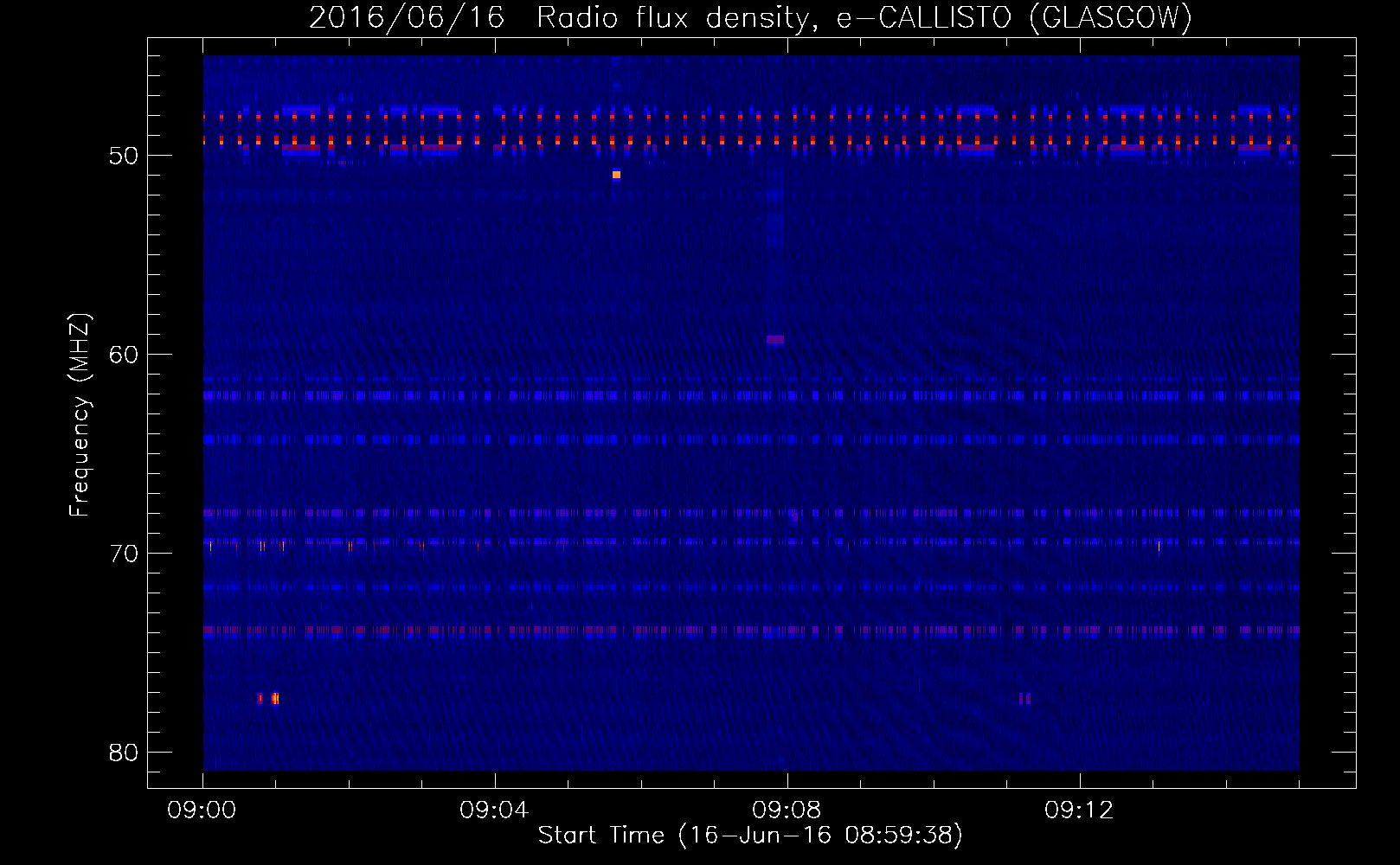This screenshot has width=1400, height=865.
Task: Click the bright orange spot near 77 MHz
Action: pos(274,698)
